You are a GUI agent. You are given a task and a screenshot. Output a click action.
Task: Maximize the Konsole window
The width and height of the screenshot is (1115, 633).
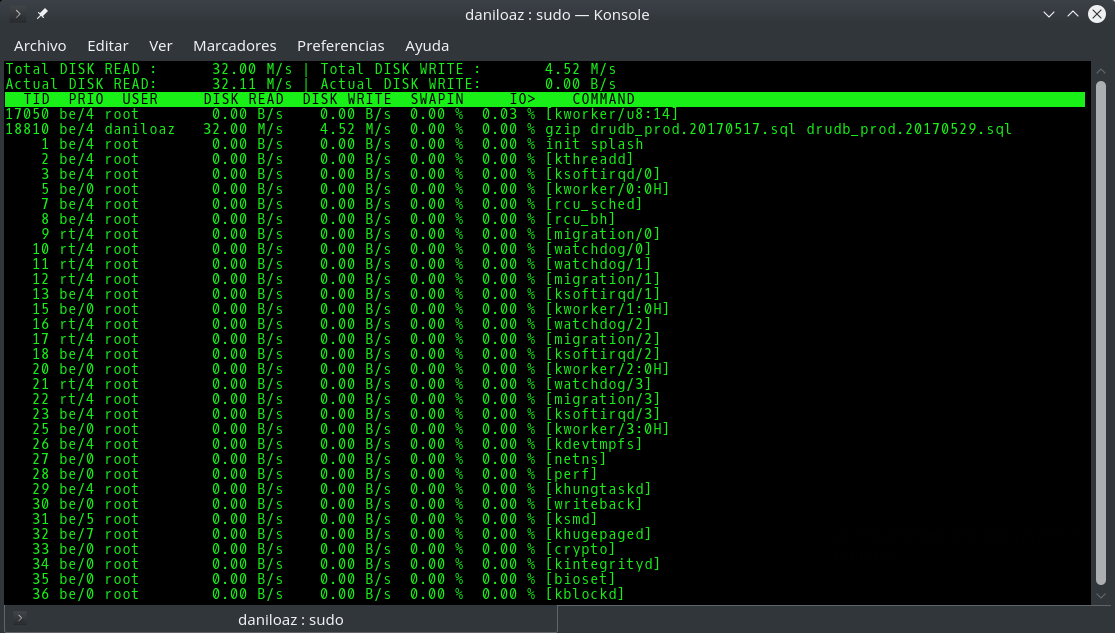[1073, 14]
